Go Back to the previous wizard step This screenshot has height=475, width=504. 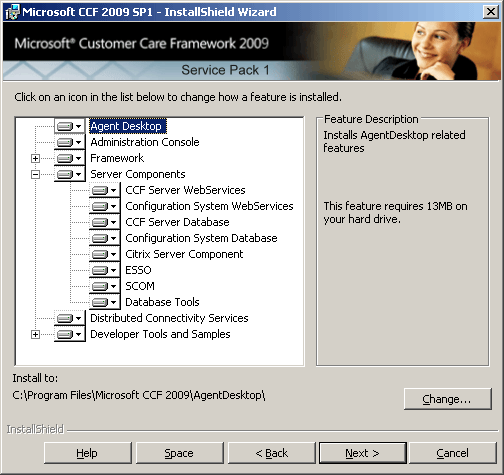click(271, 453)
